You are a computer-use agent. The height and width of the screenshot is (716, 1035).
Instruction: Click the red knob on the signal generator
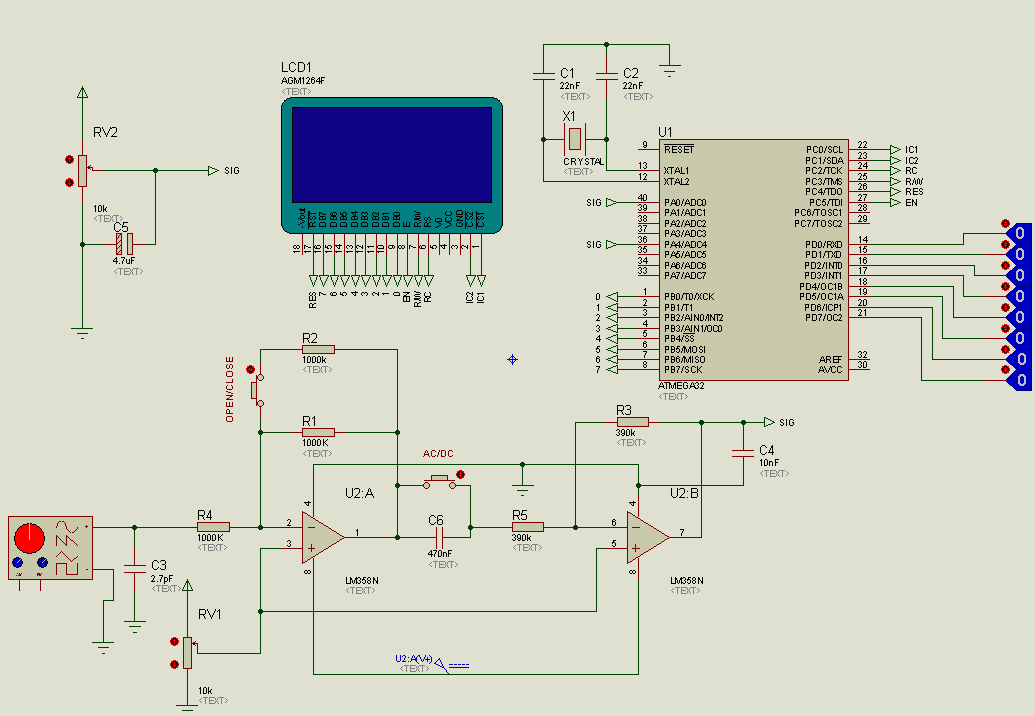(x=30, y=539)
